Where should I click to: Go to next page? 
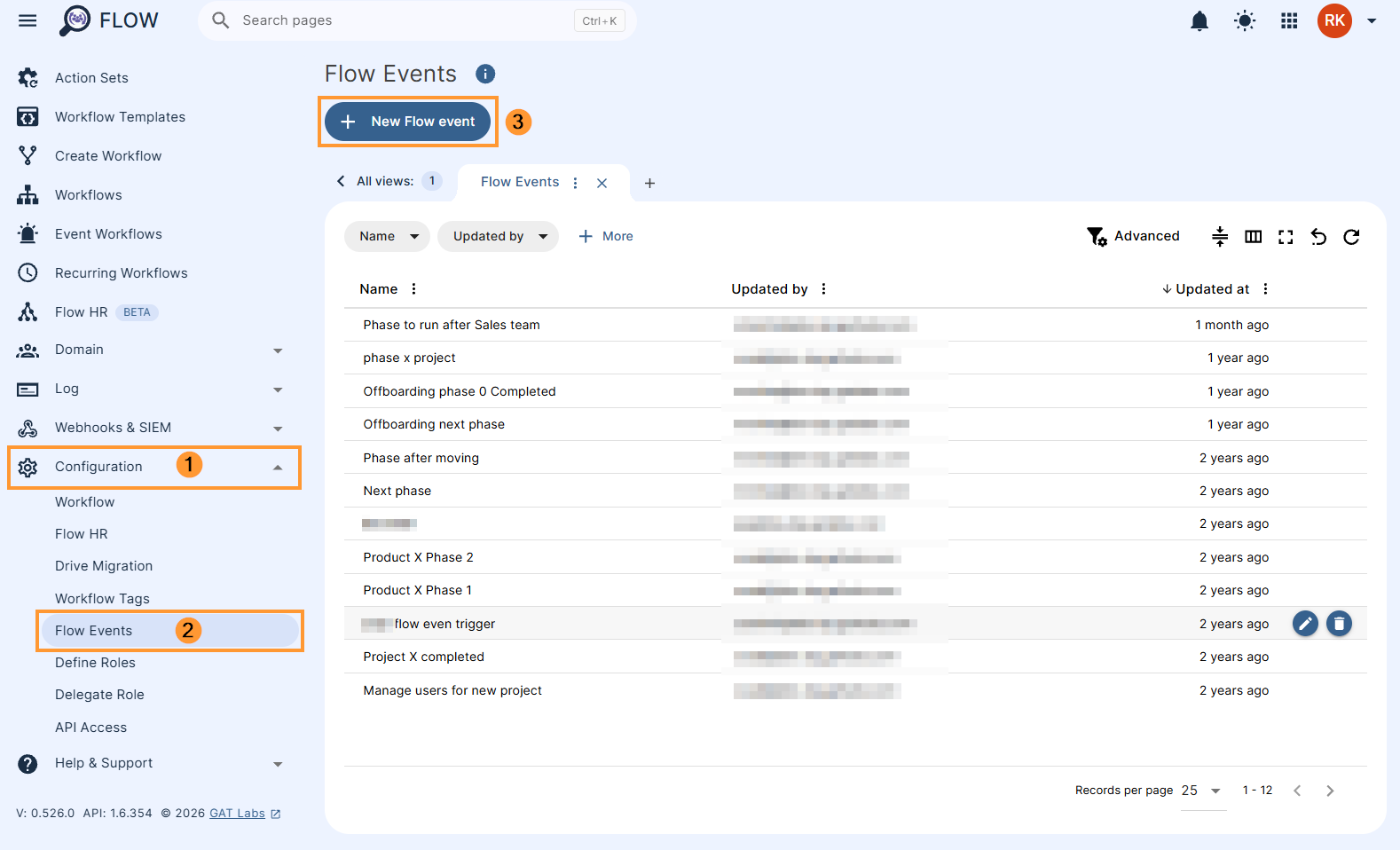pyautogui.click(x=1330, y=791)
